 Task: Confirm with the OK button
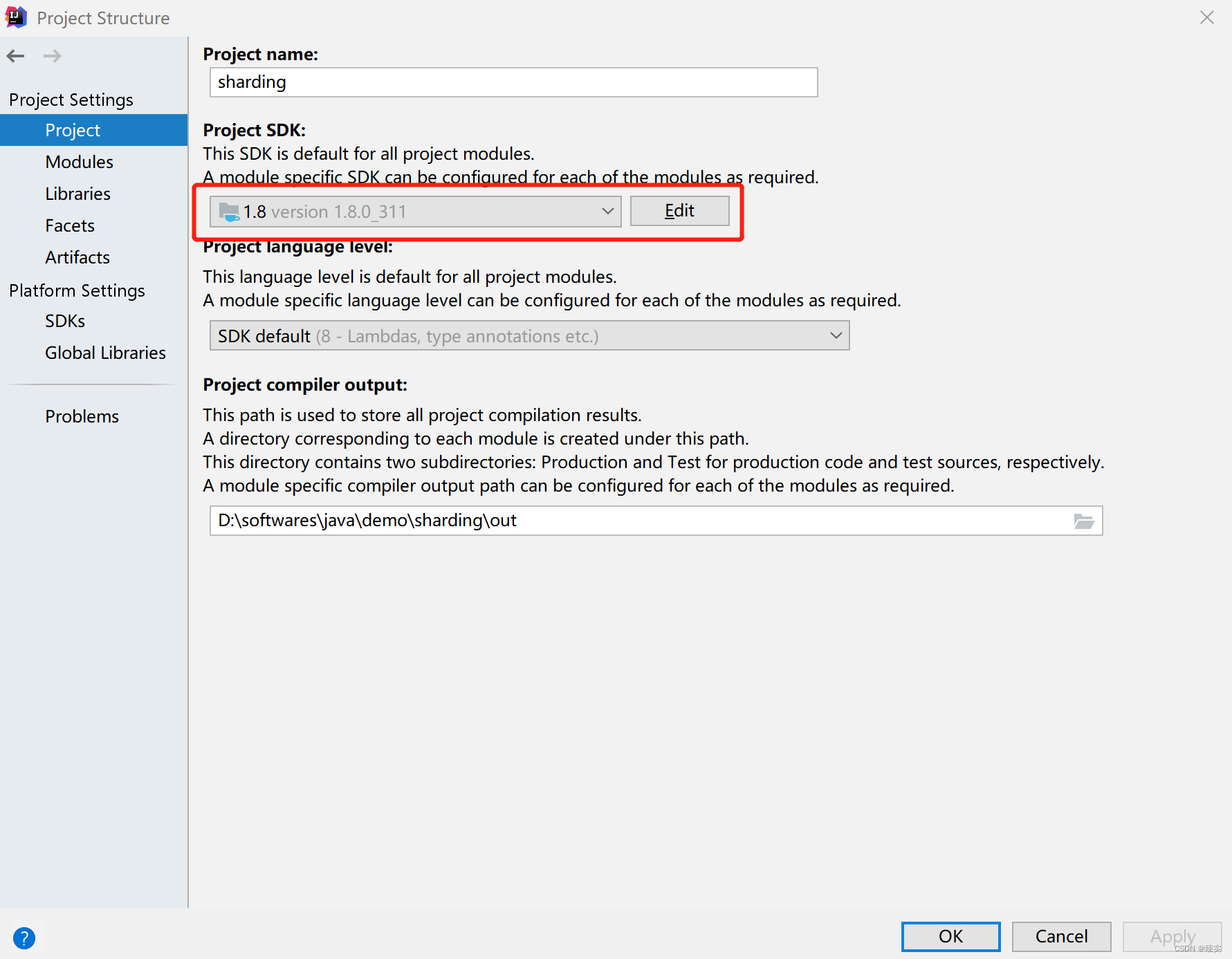950,936
